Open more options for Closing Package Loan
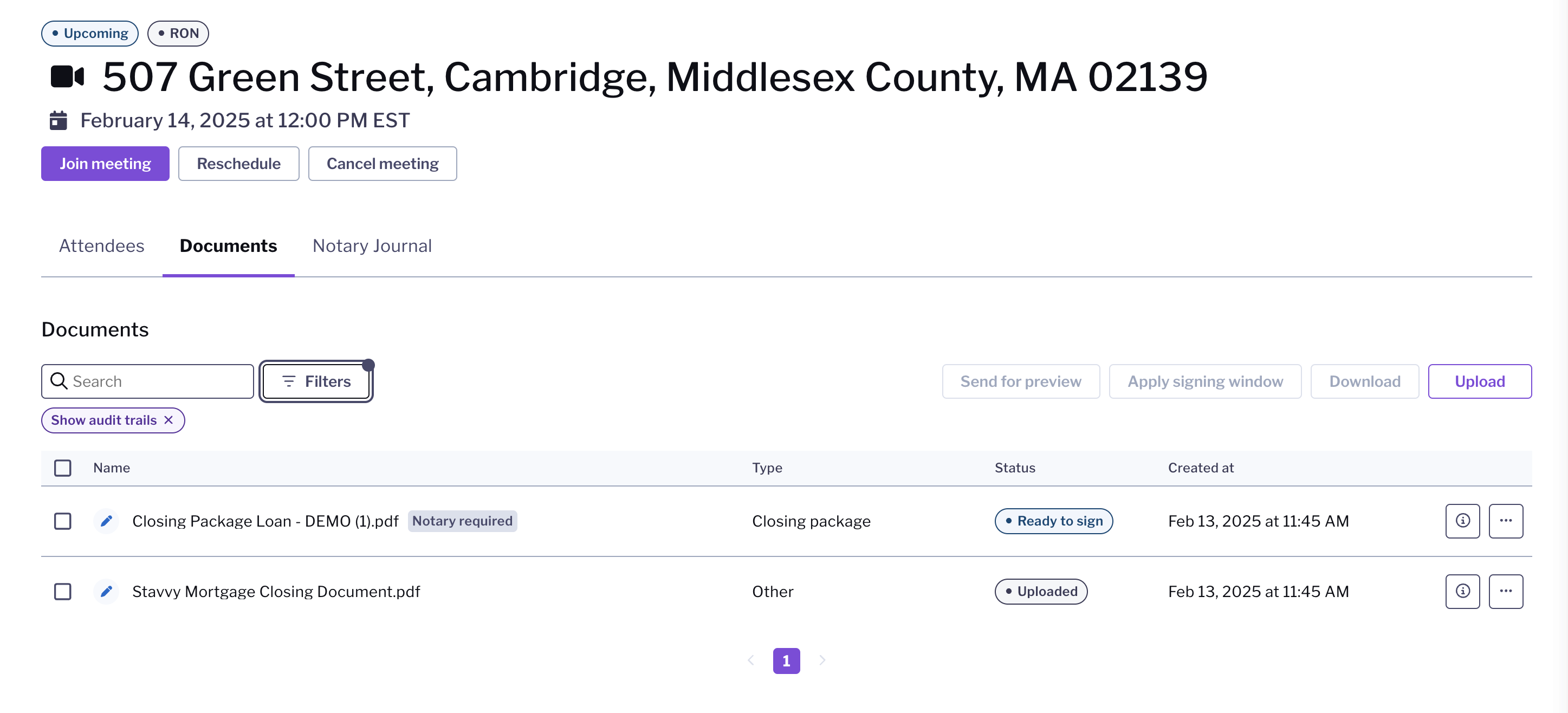The width and height of the screenshot is (1568, 713). tap(1505, 521)
